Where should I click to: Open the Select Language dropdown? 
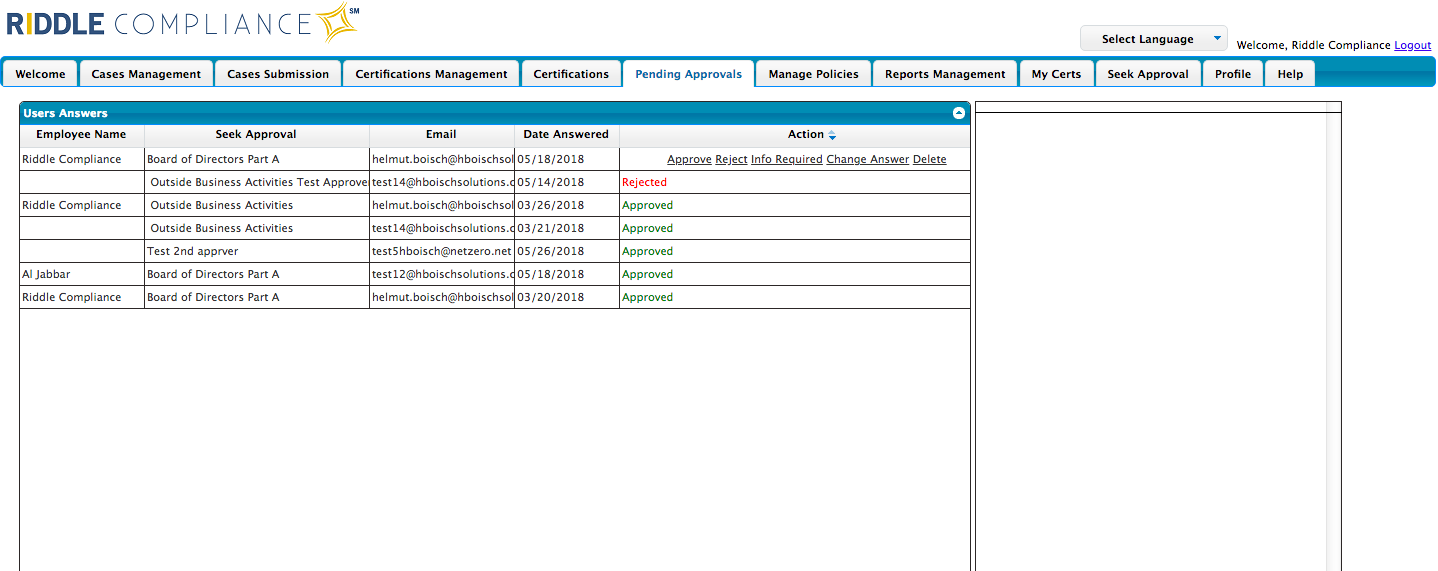click(1153, 39)
